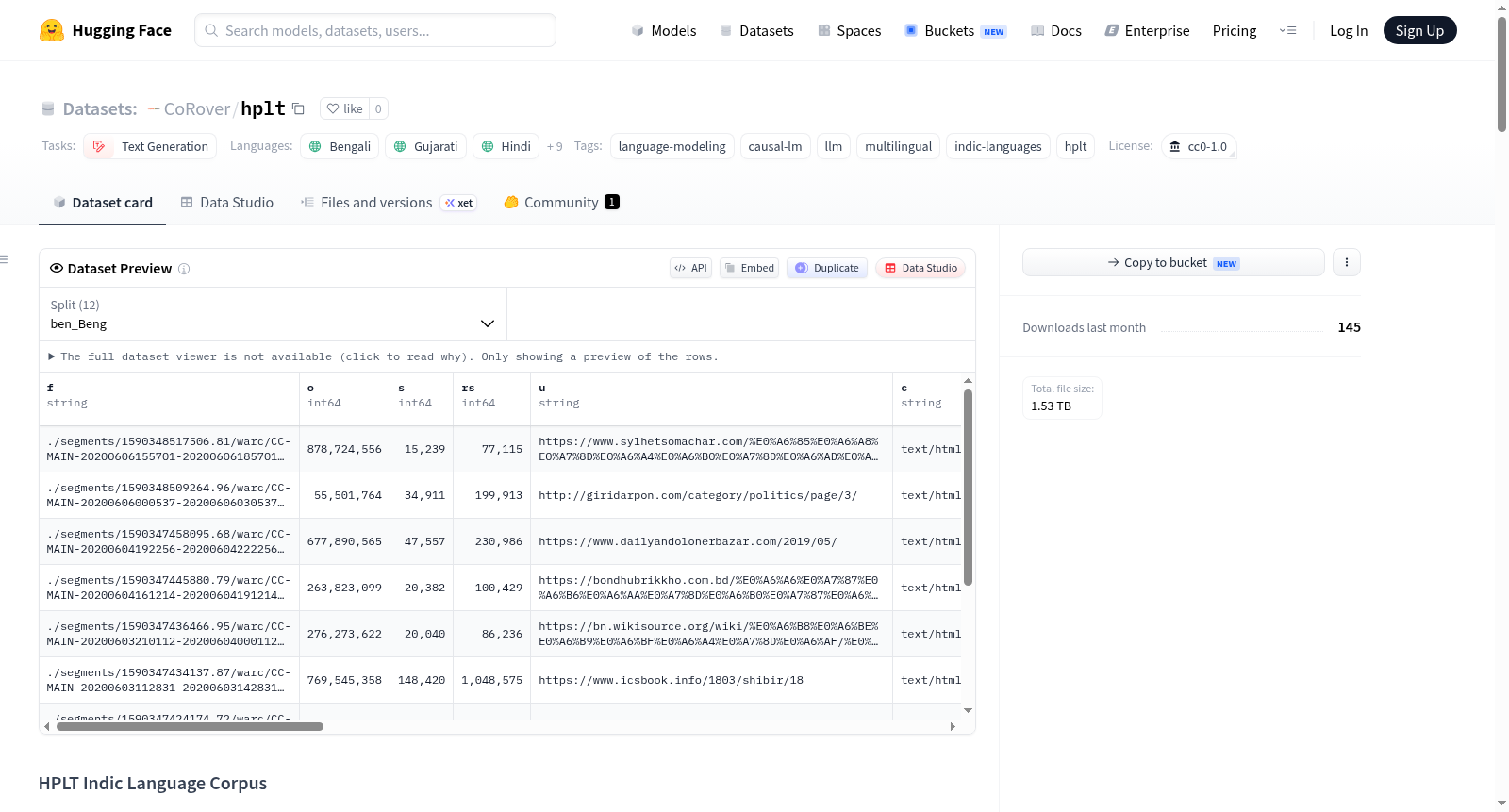Click the like count number

tap(378, 108)
